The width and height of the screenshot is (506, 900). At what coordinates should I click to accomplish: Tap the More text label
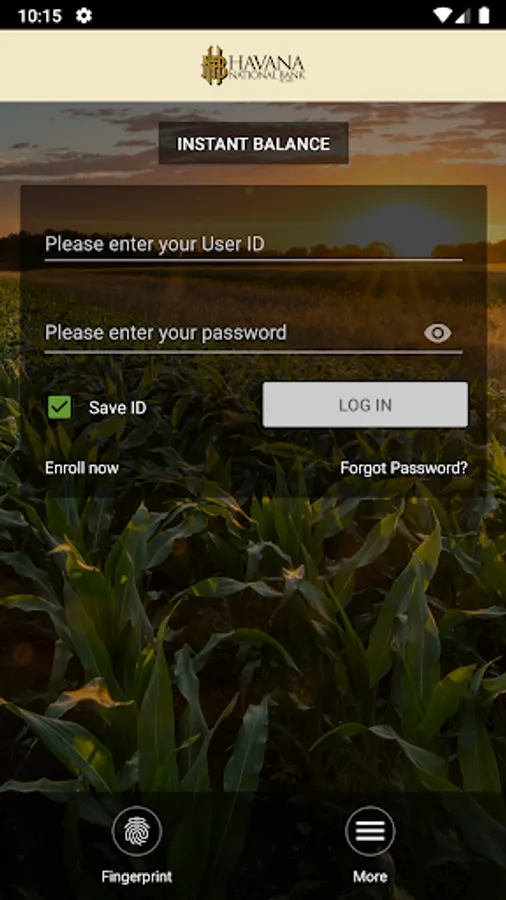click(x=370, y=877)
